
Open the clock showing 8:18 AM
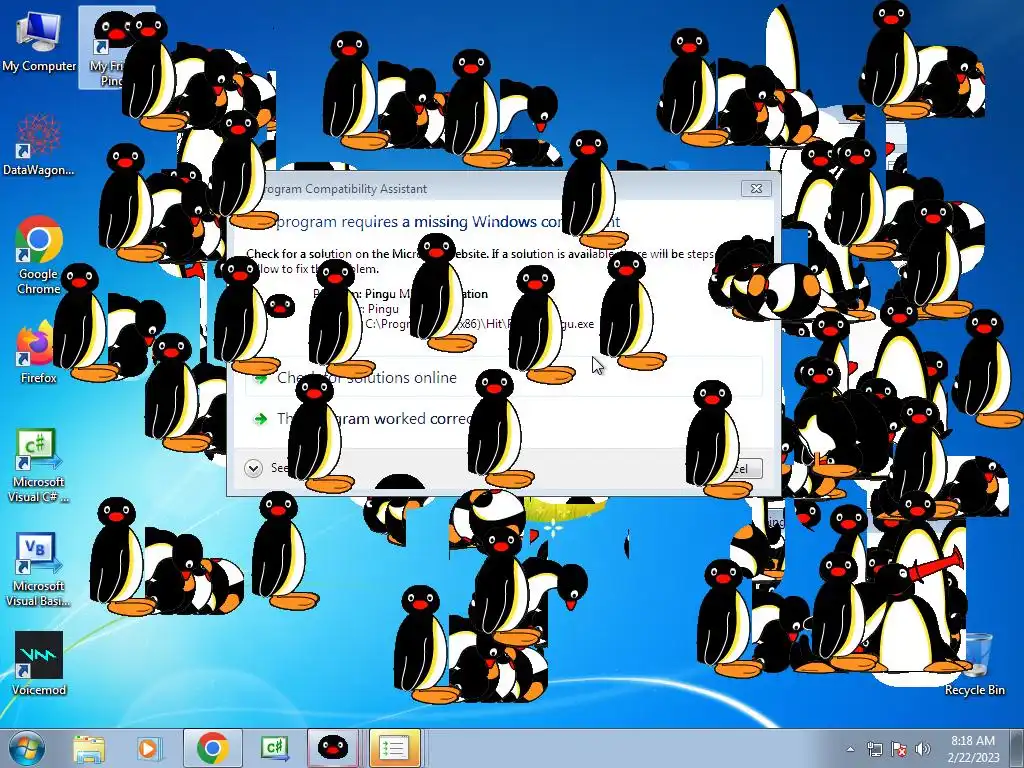pyautogui.click(x=973, y=748)
